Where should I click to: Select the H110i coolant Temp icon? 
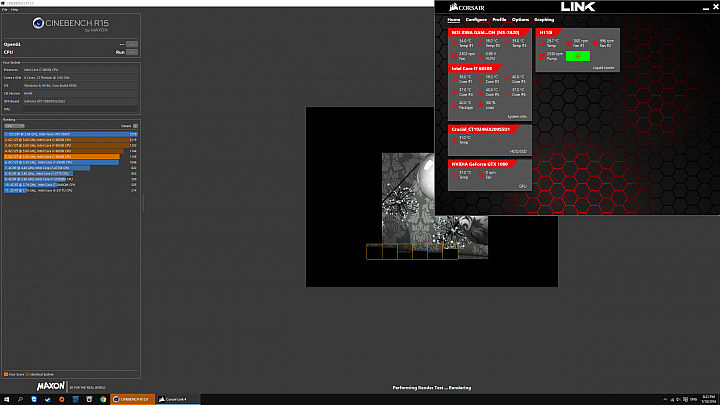[x=542, y=43]
